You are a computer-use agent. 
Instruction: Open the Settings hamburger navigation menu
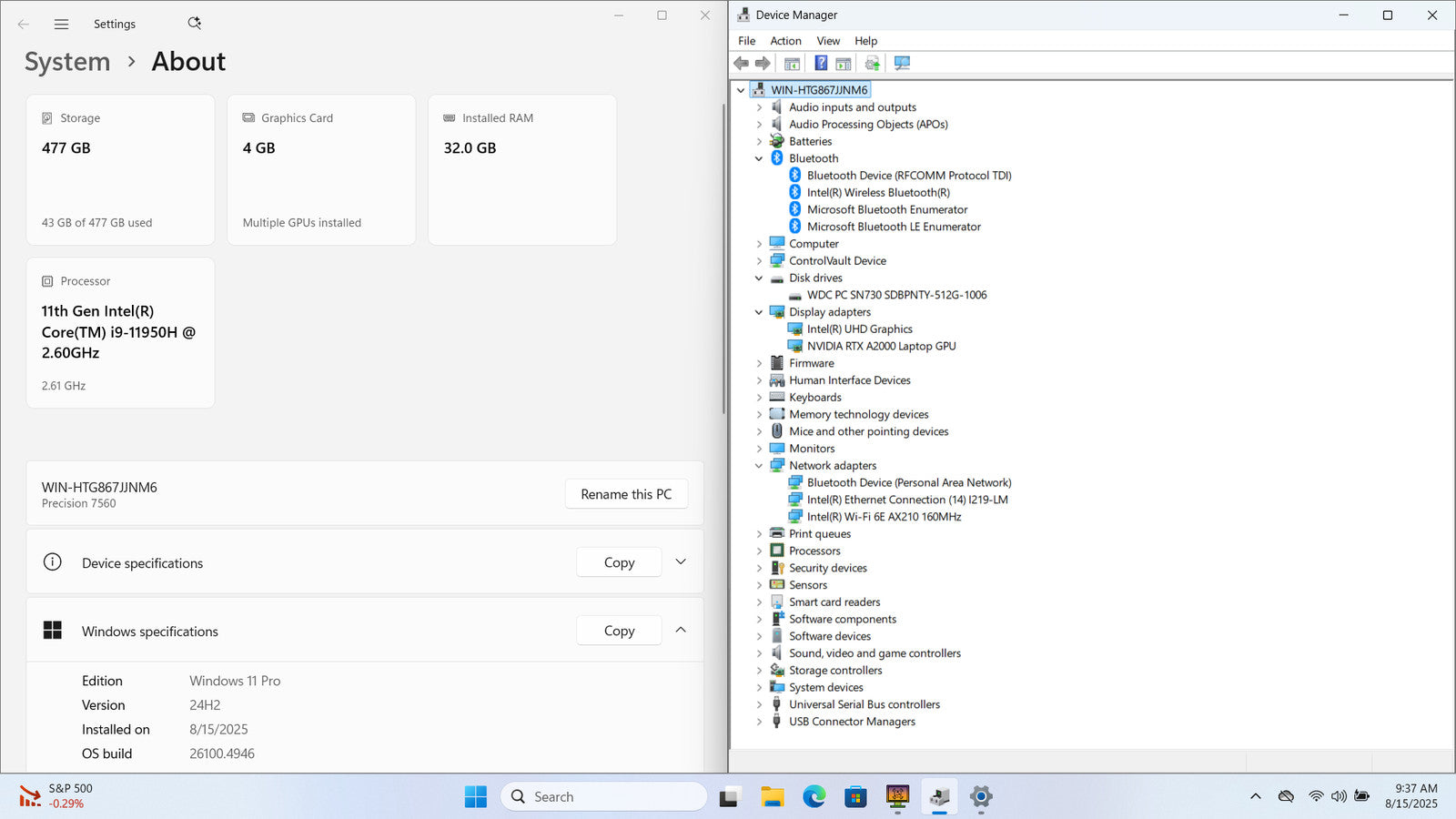[x=61, y=25]
